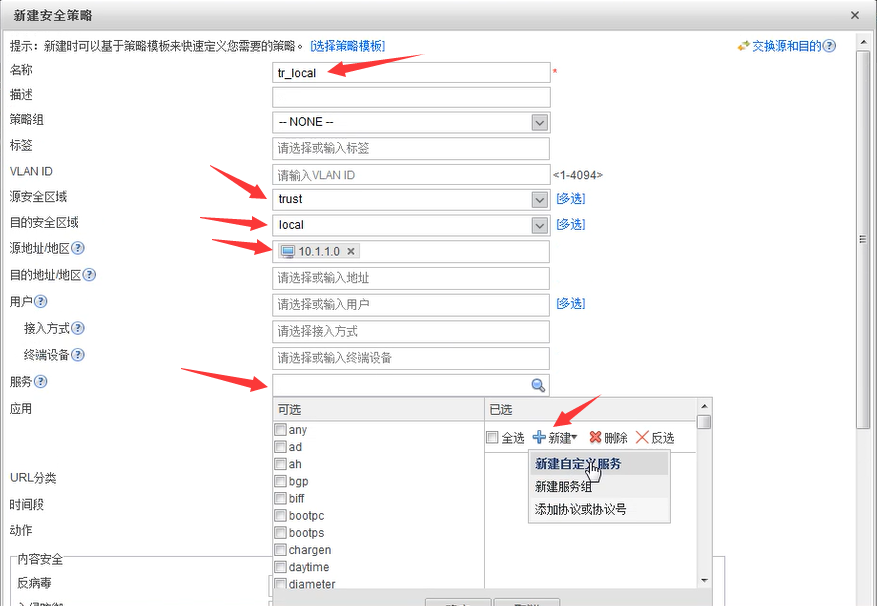This screenshot has height=606, width=877.
Task: Click the 反选 invert selection icon
Action: tap(642, 437)
